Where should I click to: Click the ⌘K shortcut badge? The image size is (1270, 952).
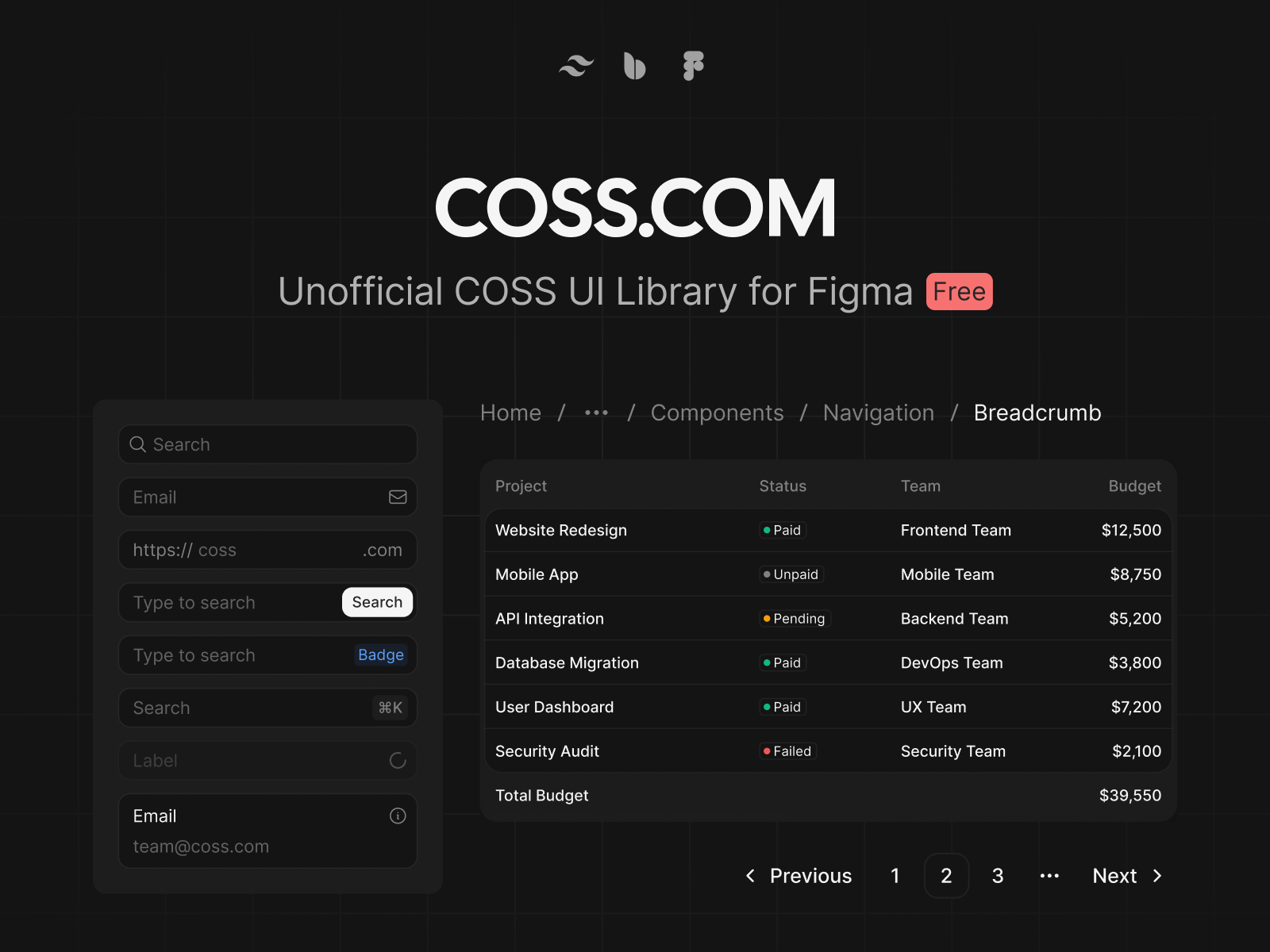click(x=390, y=708)
